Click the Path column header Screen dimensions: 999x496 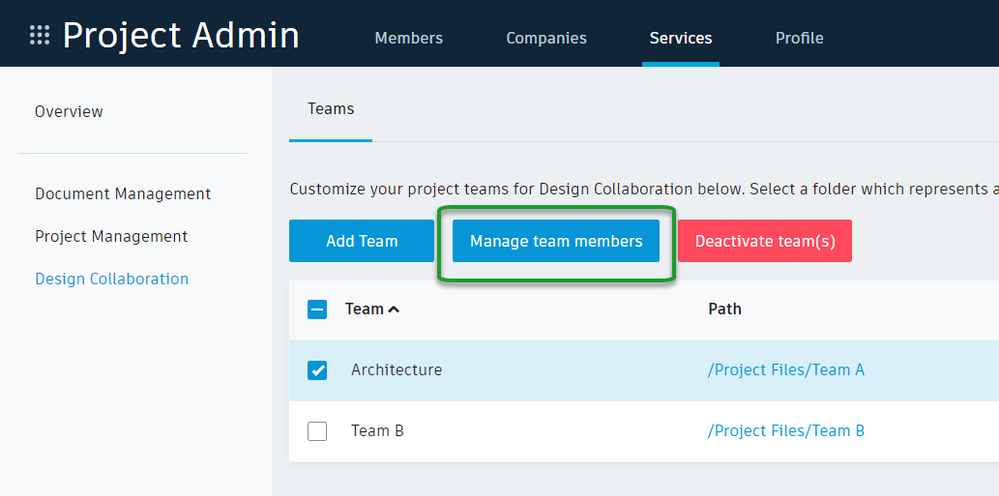pyautogui.click(x=724, y=309)
